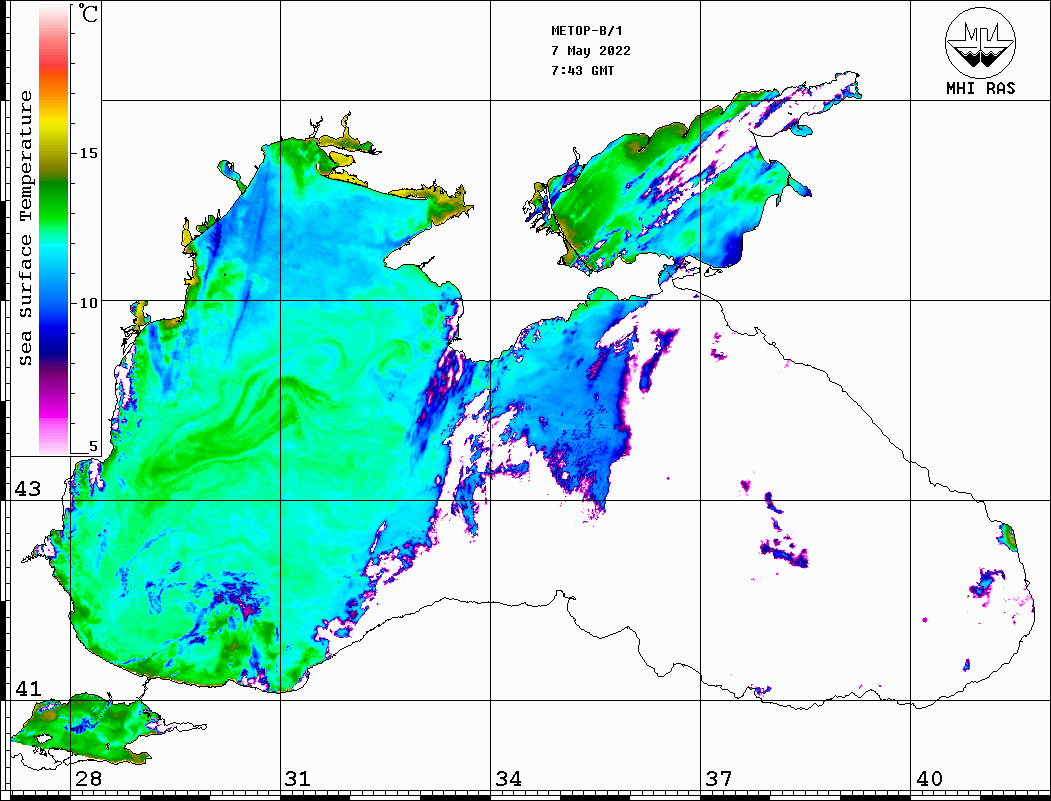Click latitude label '41'
1051x801 pixels.
coord(27,688)
